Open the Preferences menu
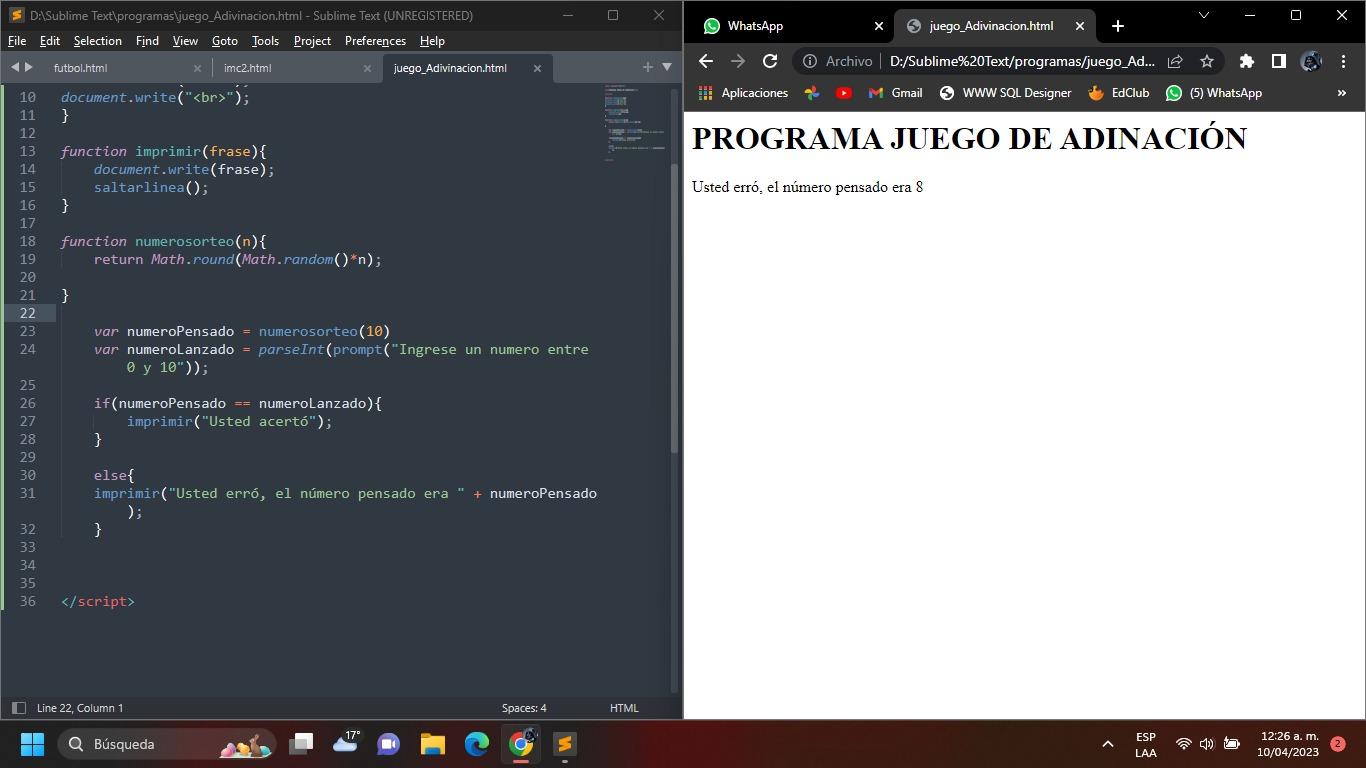The height and width of the screenshot is (768, 1366). (x=375, y=41)
